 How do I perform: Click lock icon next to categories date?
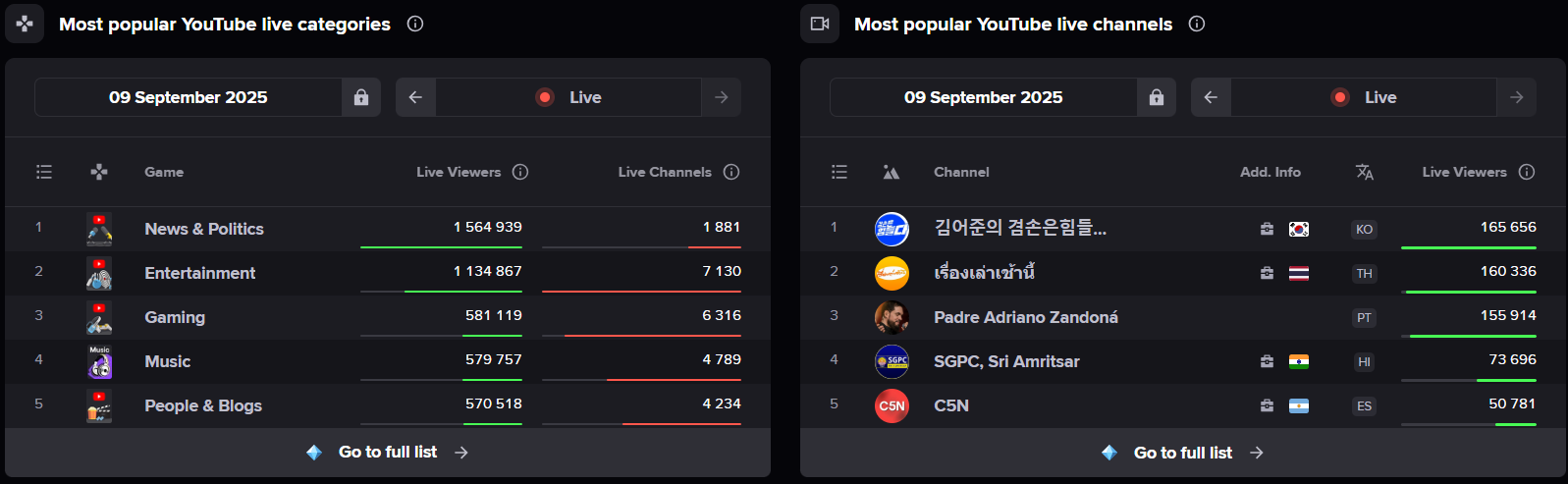coord(361,97)
